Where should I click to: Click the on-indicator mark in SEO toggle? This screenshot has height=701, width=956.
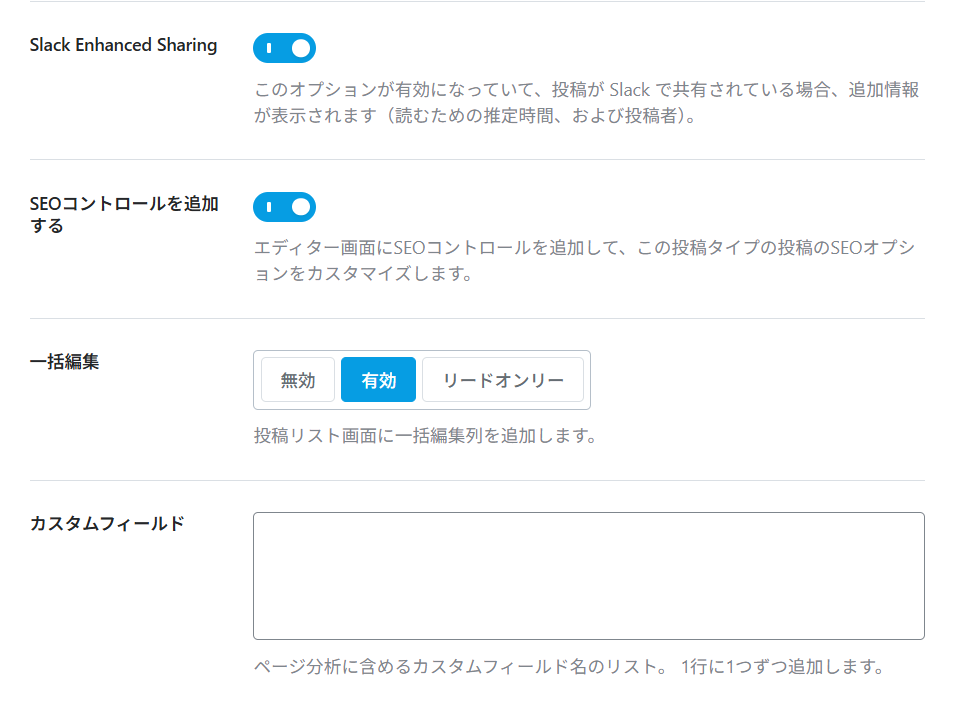pos(269,207)
